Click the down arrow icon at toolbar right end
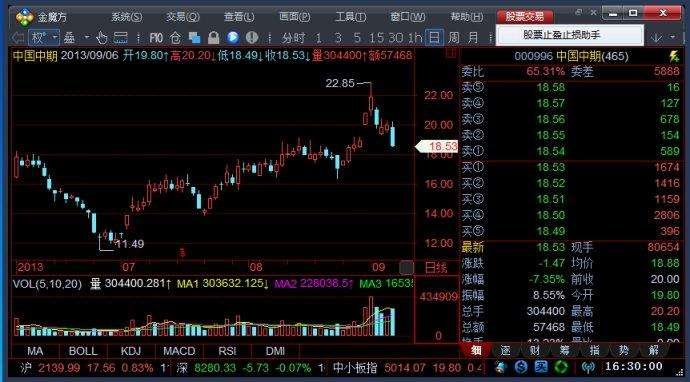This screenshot has width=690, height=382. [x=656, y=38]
